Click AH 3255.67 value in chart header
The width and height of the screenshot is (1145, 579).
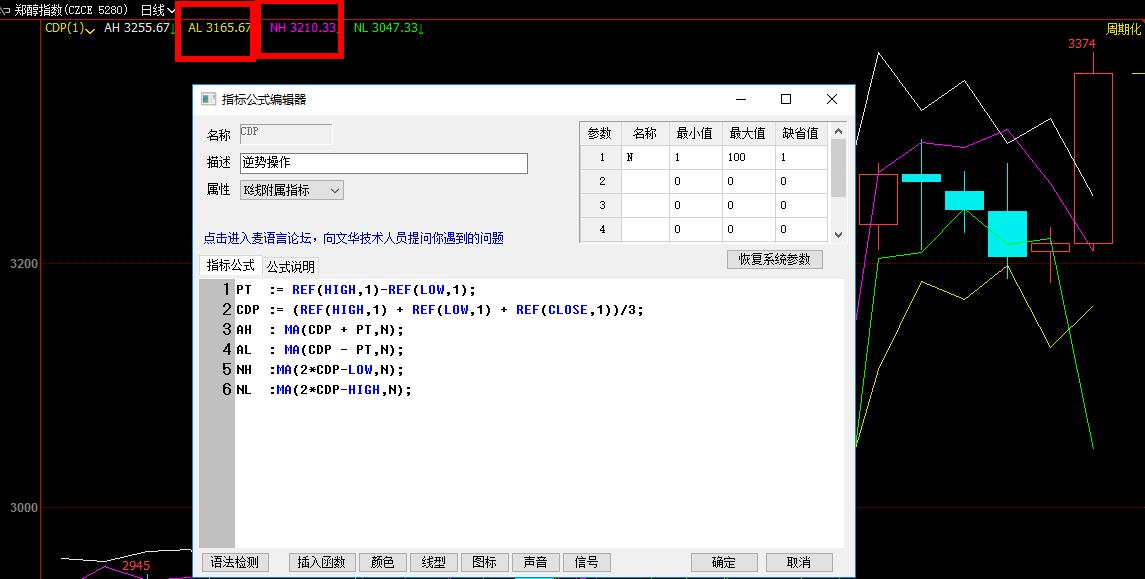click(x=137, y=28)
